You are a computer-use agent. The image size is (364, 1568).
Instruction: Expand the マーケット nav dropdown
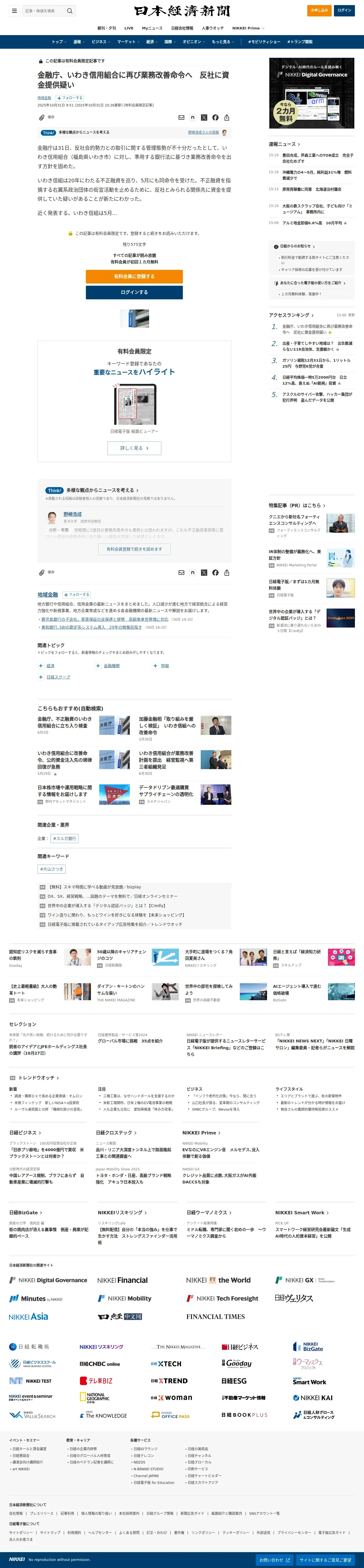coord(129,42)
